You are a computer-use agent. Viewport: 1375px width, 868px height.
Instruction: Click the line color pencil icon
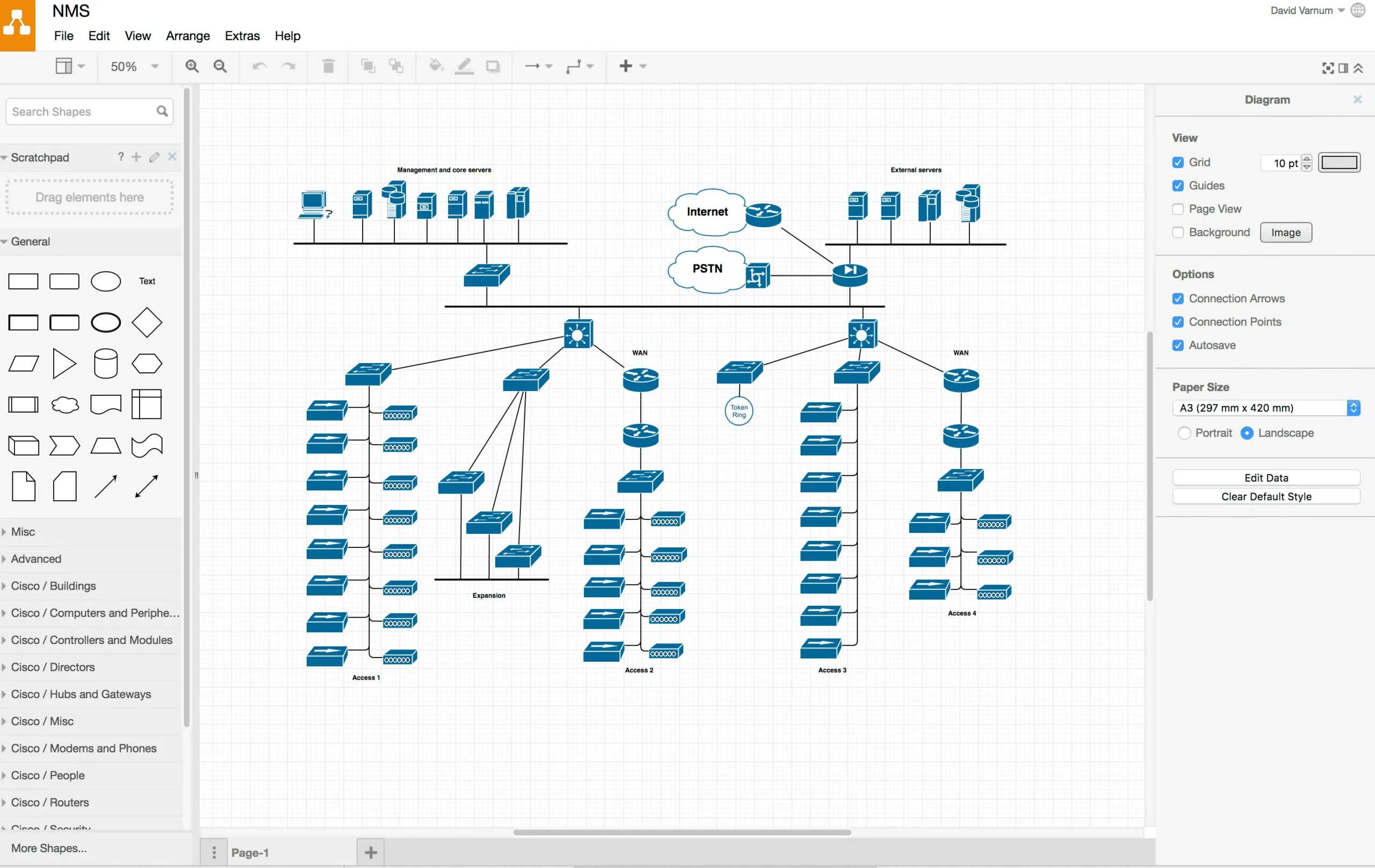(x=464, y=66)
